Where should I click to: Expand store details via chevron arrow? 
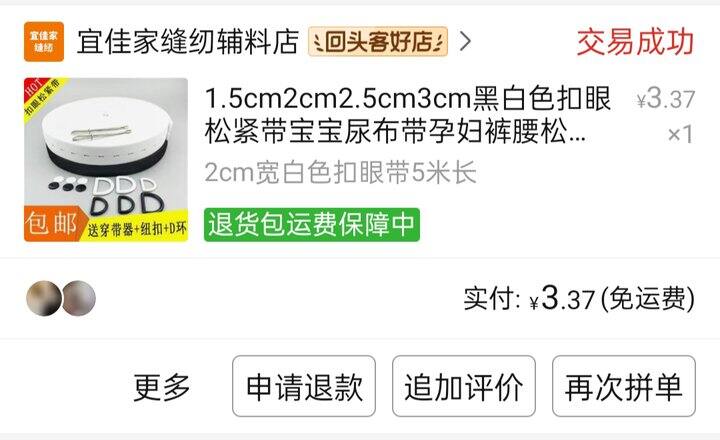[x=466, y=41]
